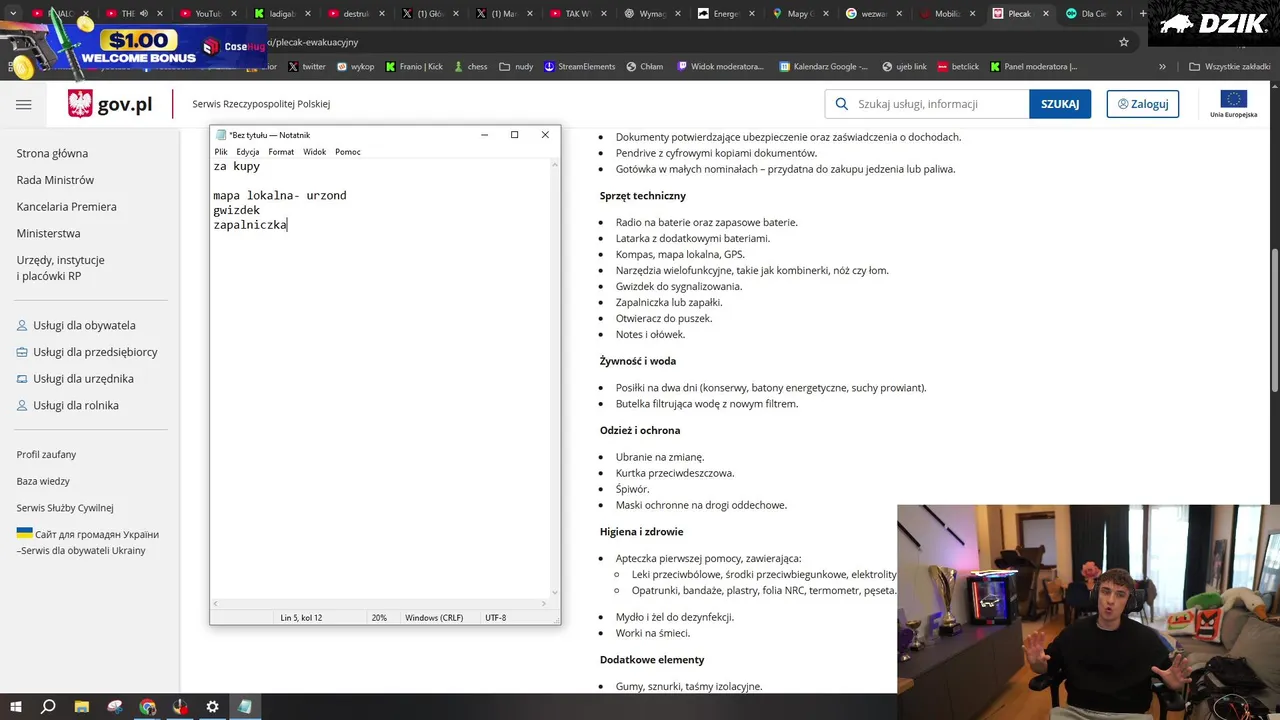Open Windows taskbar search
Screen dimensions: 1280x720
point(48,707)
